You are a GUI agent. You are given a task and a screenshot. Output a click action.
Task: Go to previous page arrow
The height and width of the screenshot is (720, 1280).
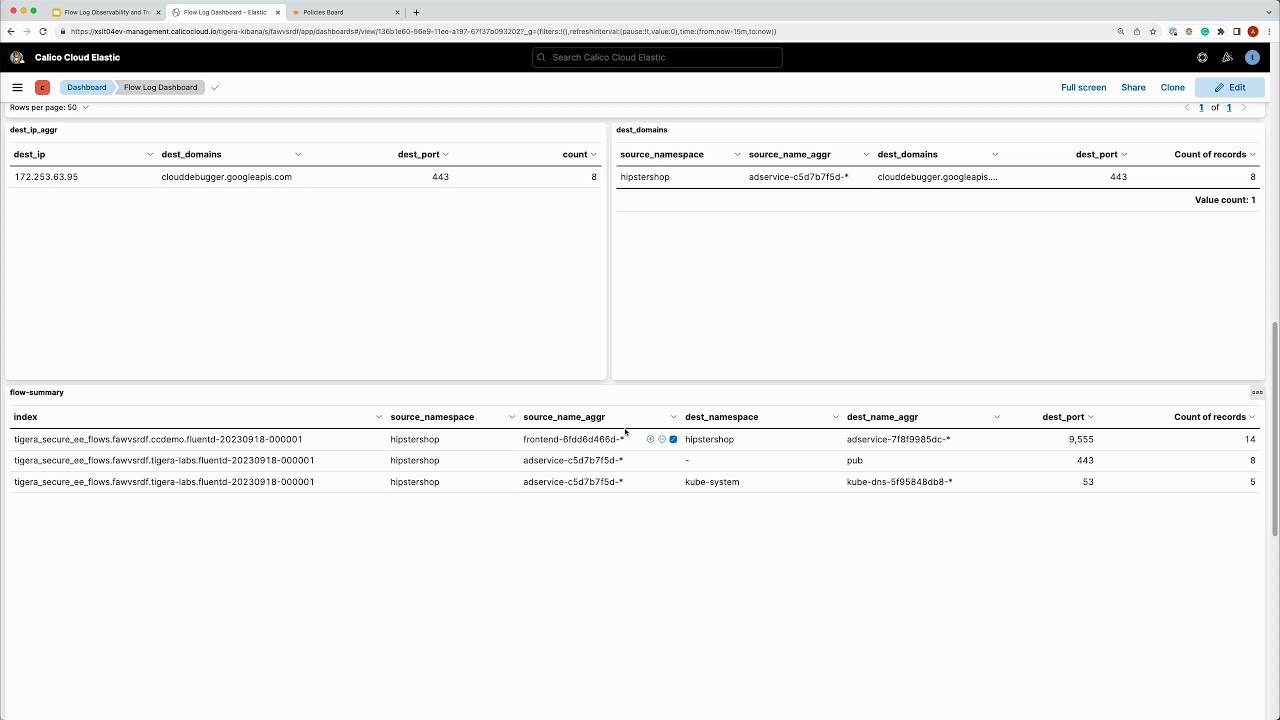[x=1187, y=107]
